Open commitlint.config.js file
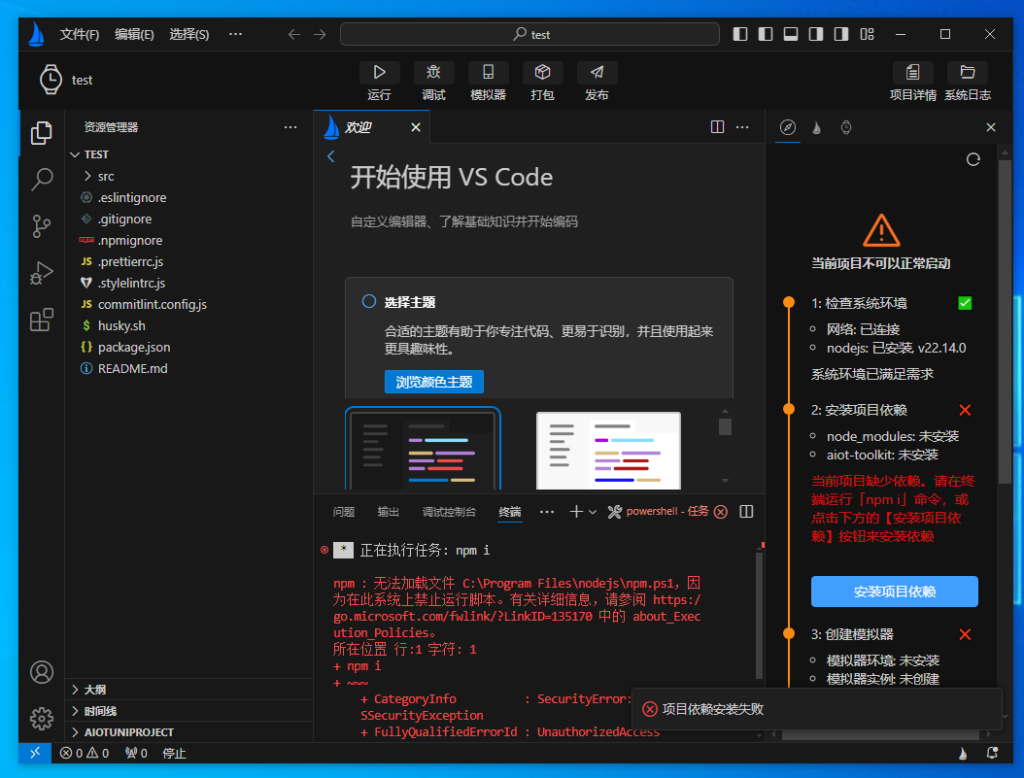This screenshot has width=1024, height=778. (x=189, y=304)
